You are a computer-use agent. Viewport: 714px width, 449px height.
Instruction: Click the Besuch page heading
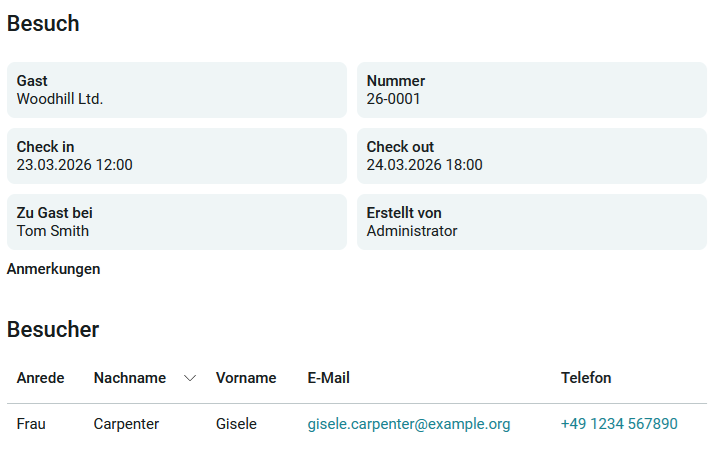point(43,24)
